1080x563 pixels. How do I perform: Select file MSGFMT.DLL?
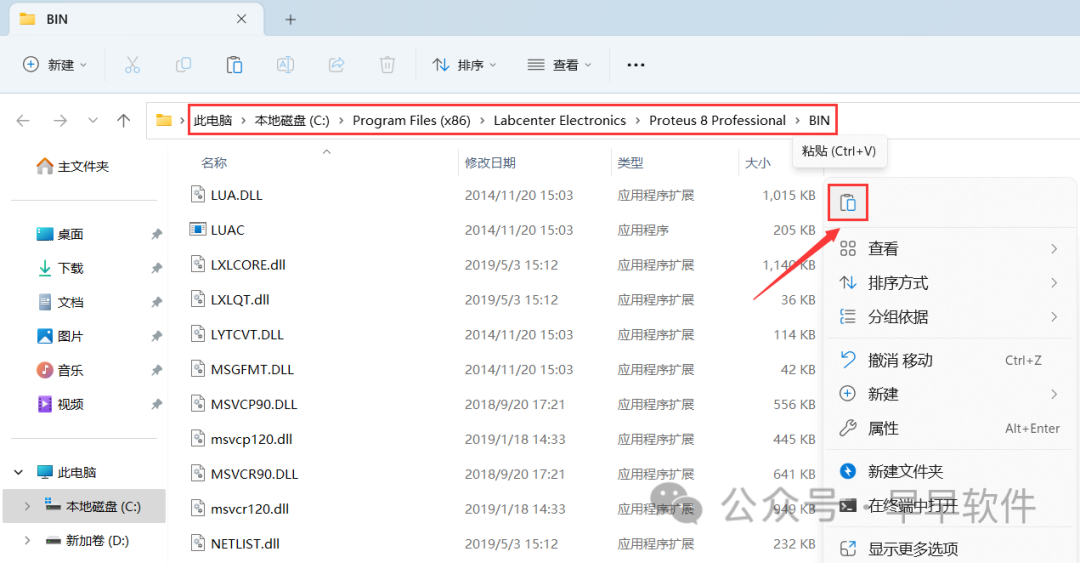click(x=252, y=369)
